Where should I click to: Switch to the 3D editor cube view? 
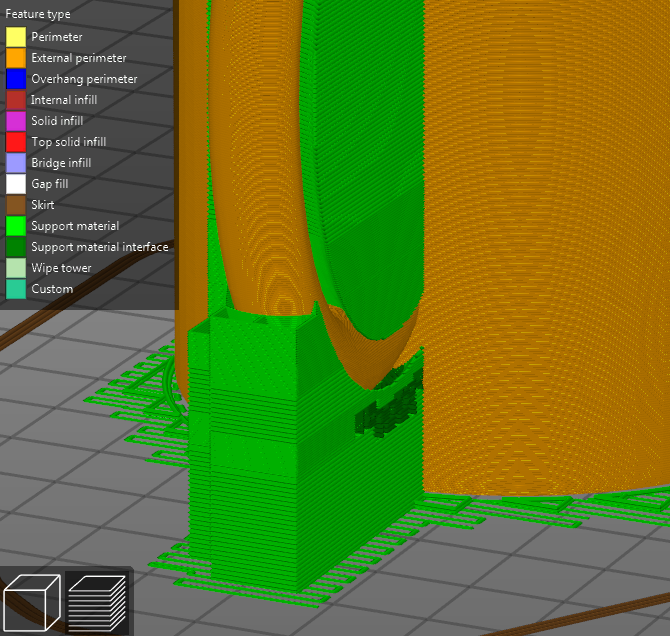32,603
